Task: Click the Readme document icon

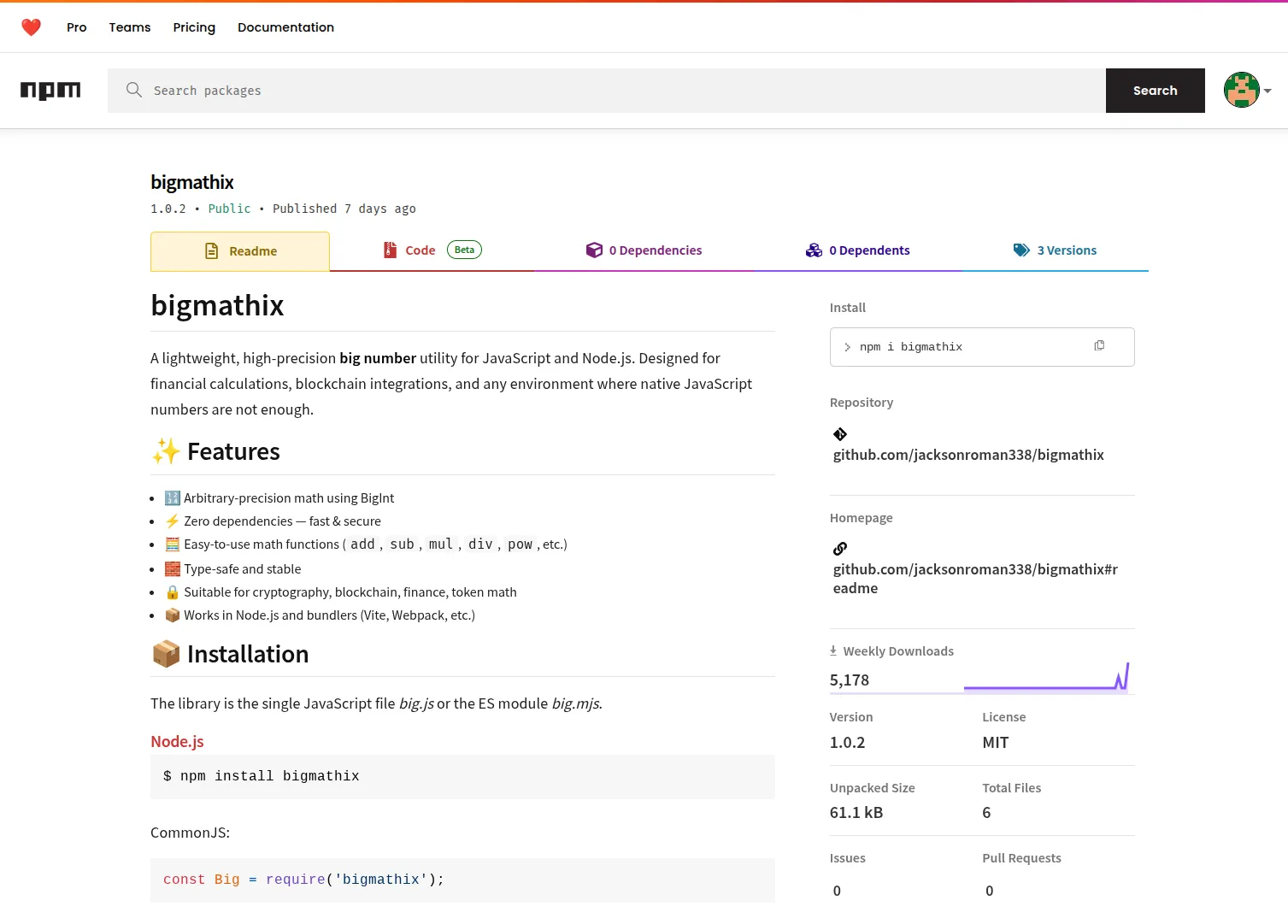Action: pos(211,250)
